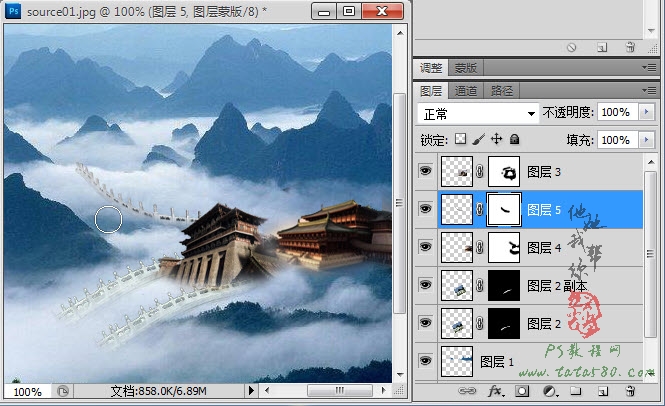Click the fill value field 100%
This screenshot has width=665, height=406.
617,140
